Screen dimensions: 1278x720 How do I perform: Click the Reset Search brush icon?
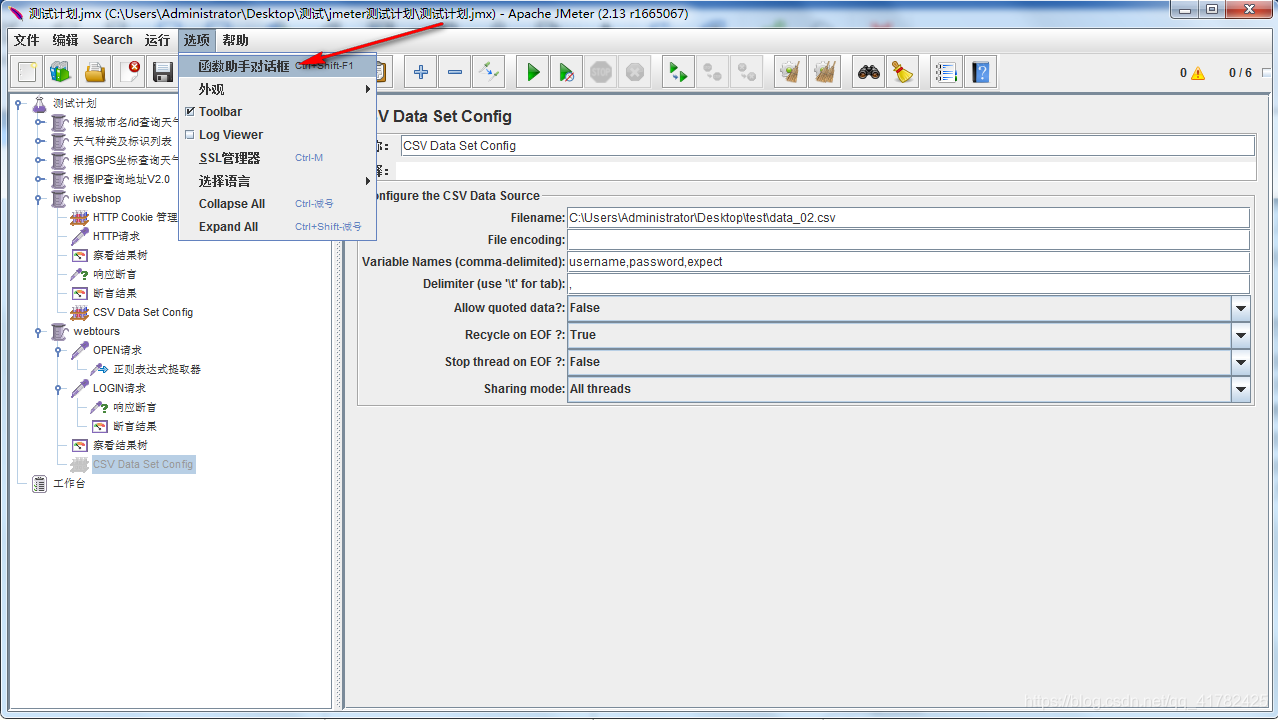[903, 72]
